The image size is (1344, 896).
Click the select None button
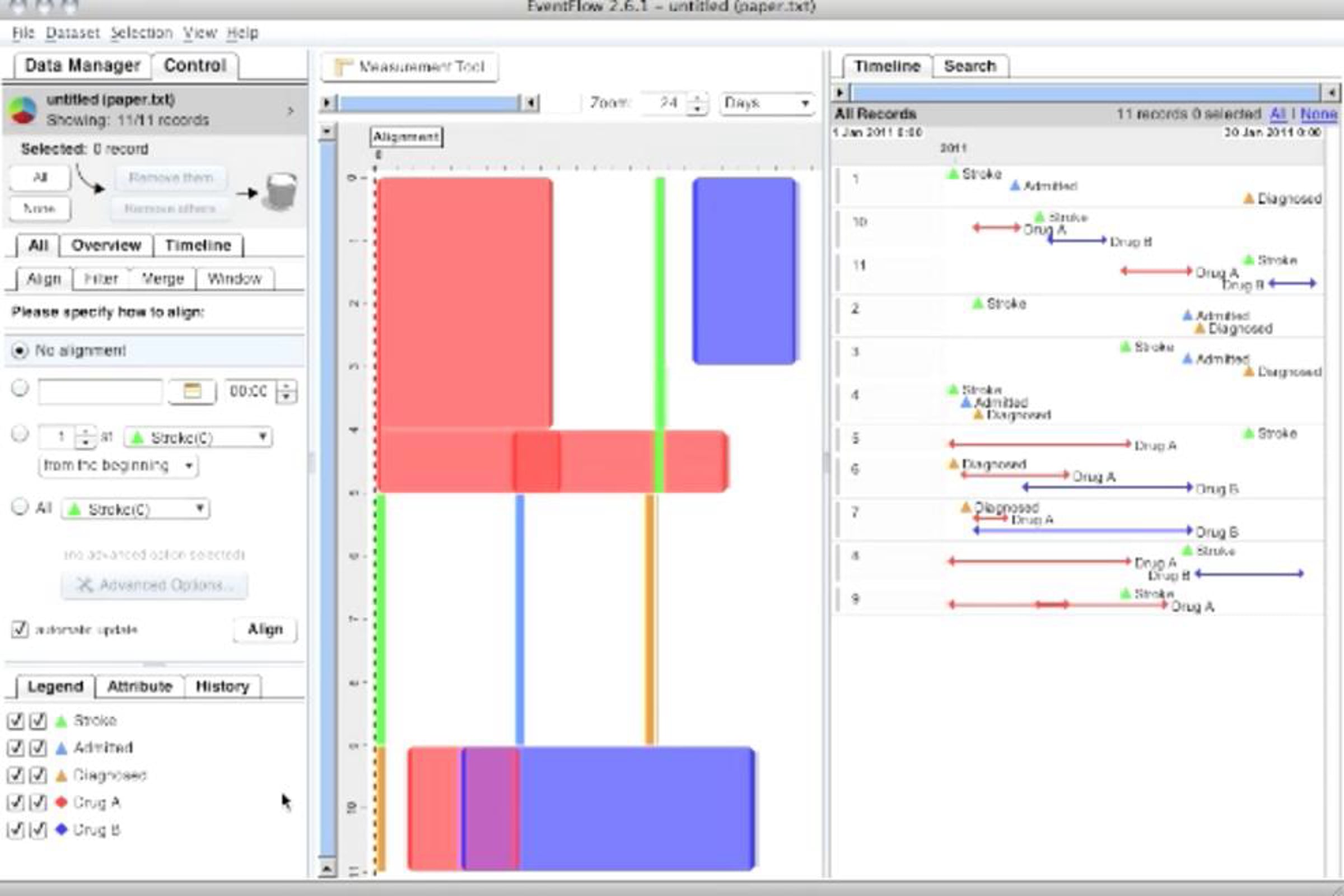click(40, 208)
